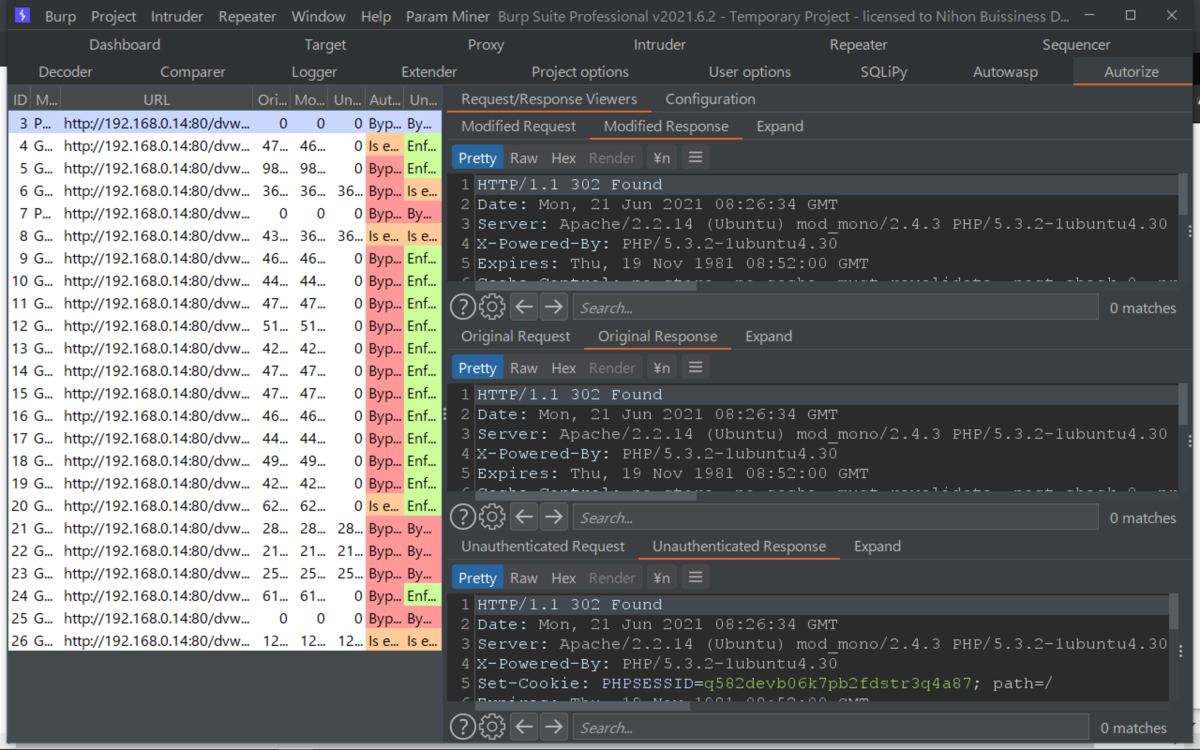Select request row with ID 13
This screenshot has width=1200, height=750.
tap(224, 349)
